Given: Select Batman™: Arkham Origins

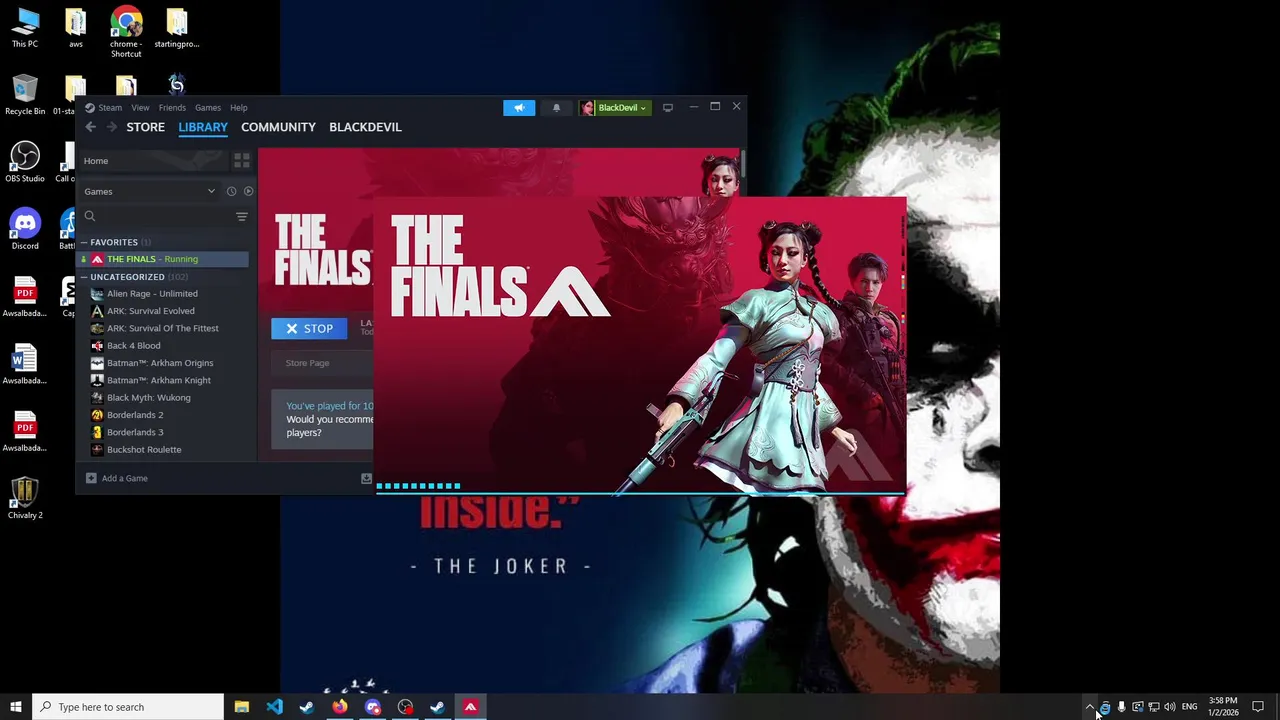Looking at the screenshot, I should tap(164, 363).
